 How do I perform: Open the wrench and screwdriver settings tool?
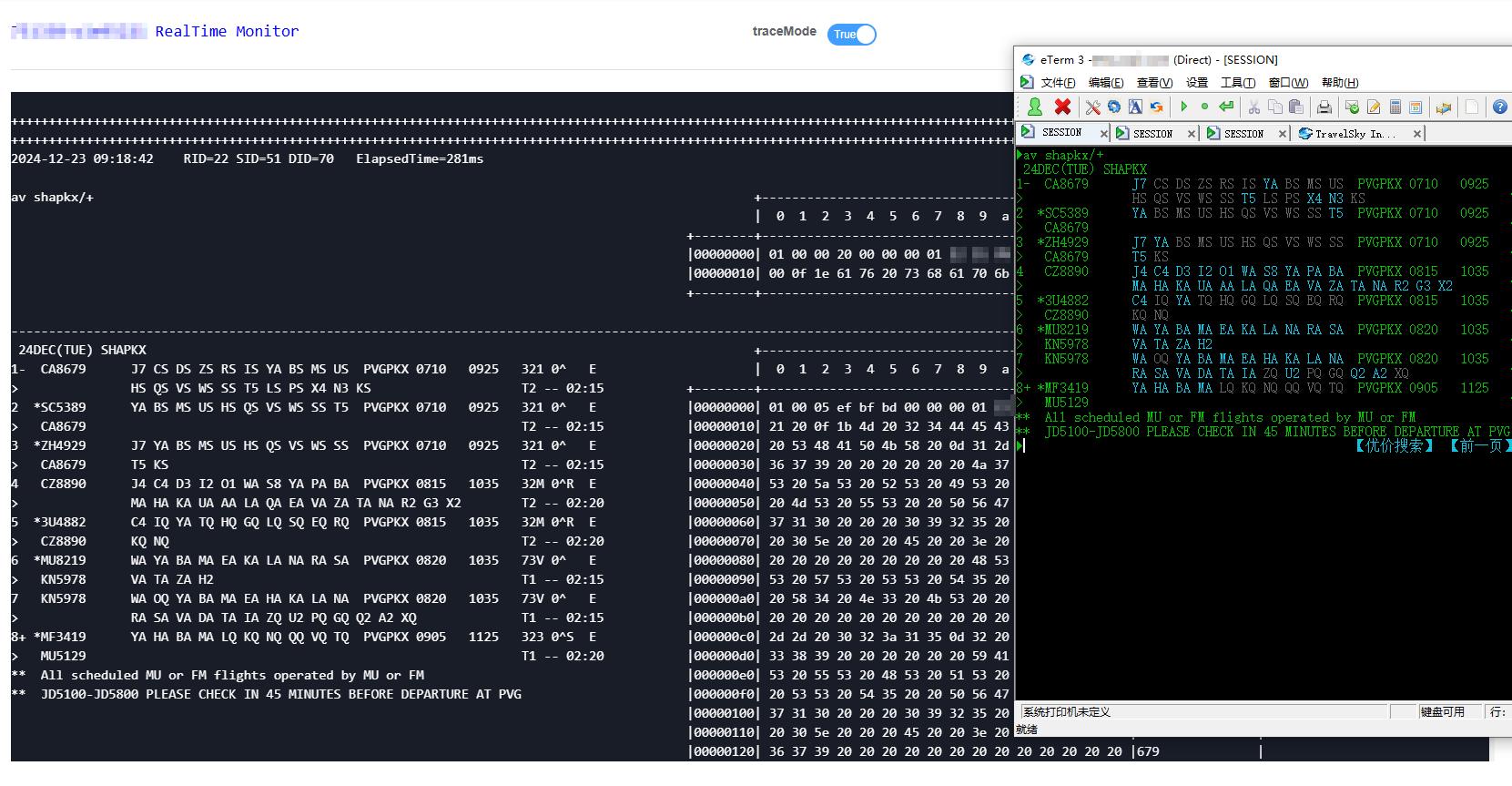(1092, 107)
